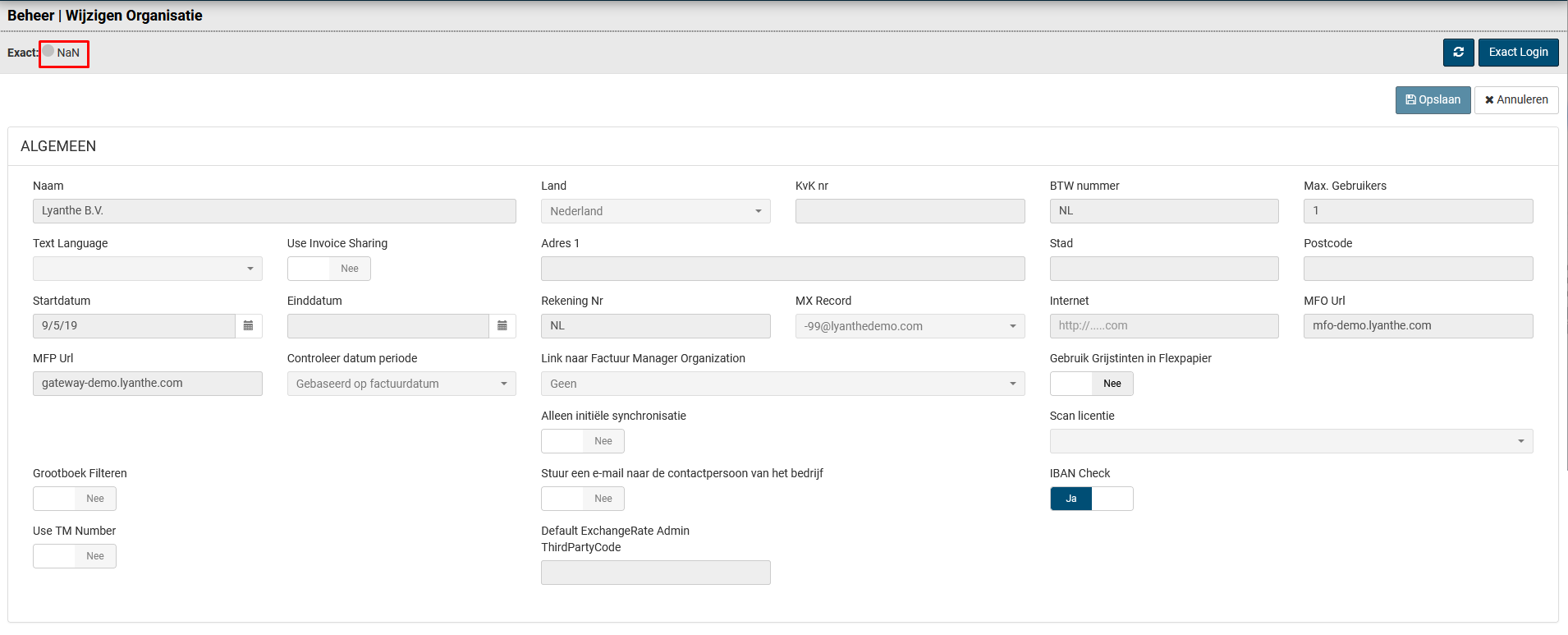Screen dimensions: 1568x635
Task: Enable Grootboek Filteren toggle
Action: click(x=75, y=499)
